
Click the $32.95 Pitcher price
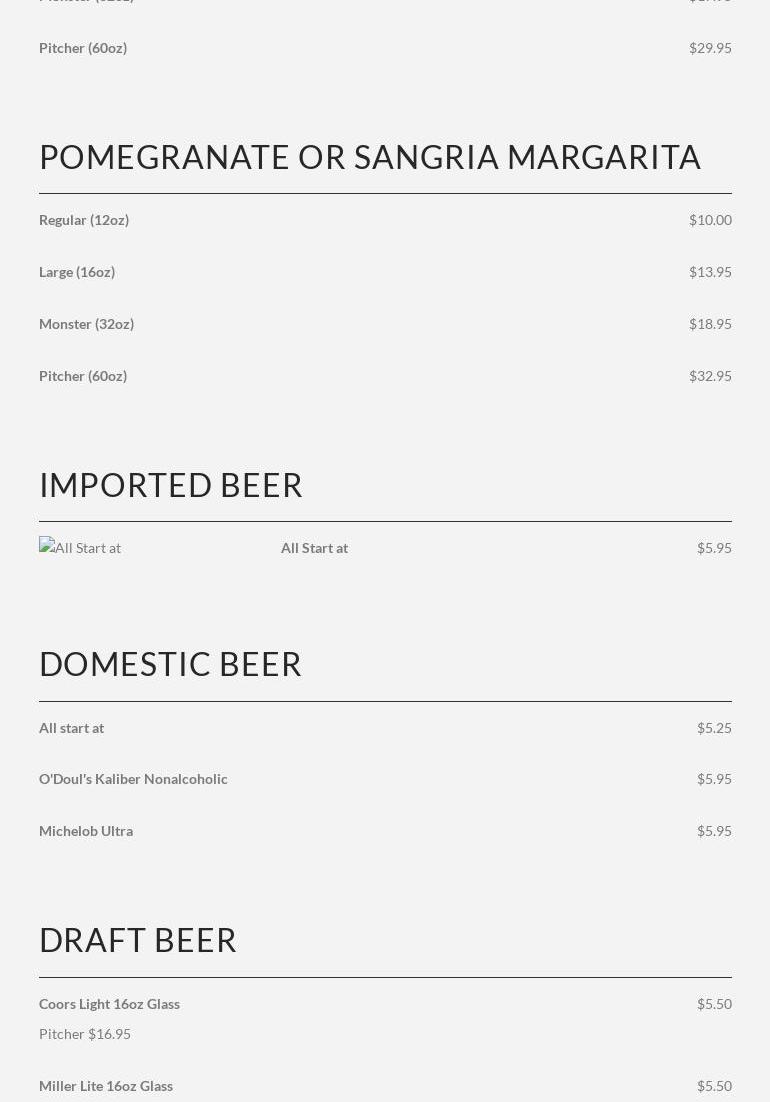click(x=710, y=376)
